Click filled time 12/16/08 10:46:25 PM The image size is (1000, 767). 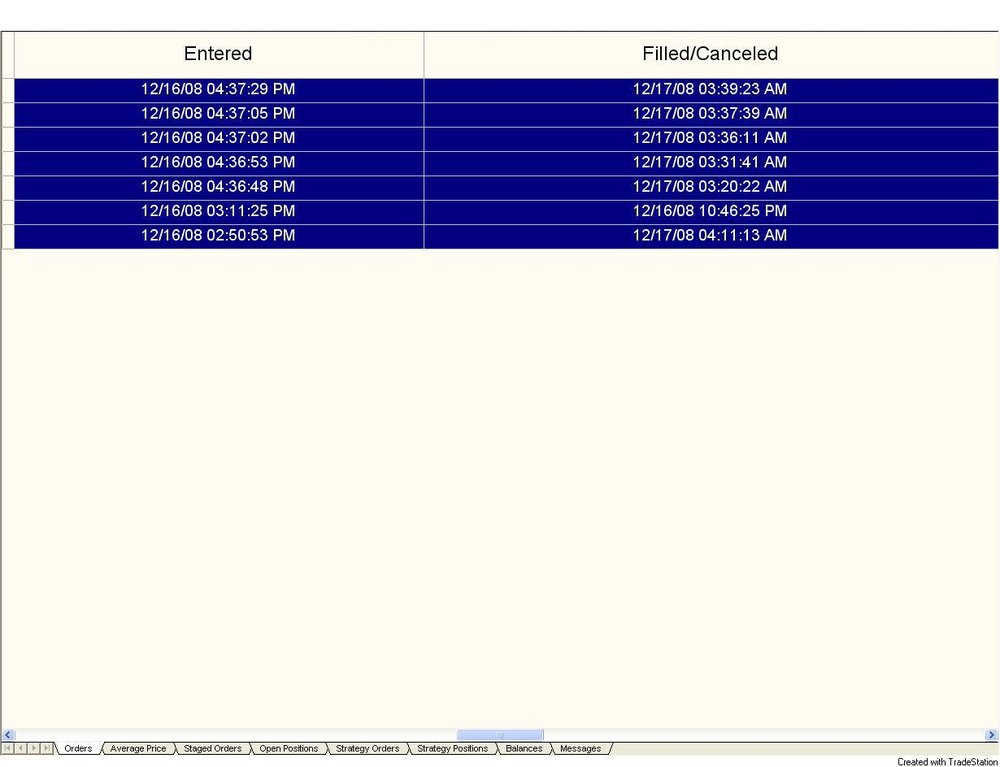pyautogui.click(x=710, y=212)
